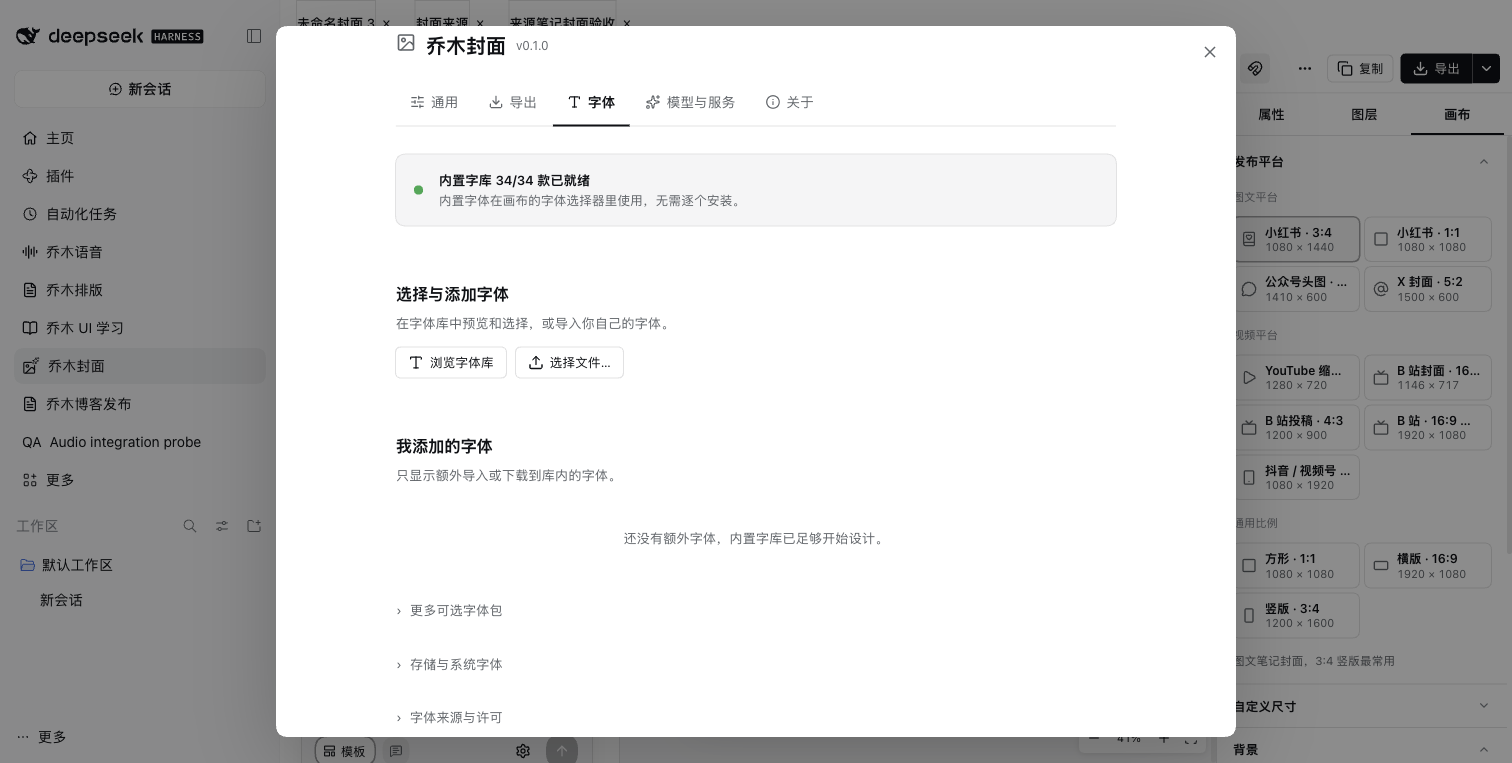Screen dimensions: 1512x763
Task: Click the 选择文件... button
Action: click(569, 362)
